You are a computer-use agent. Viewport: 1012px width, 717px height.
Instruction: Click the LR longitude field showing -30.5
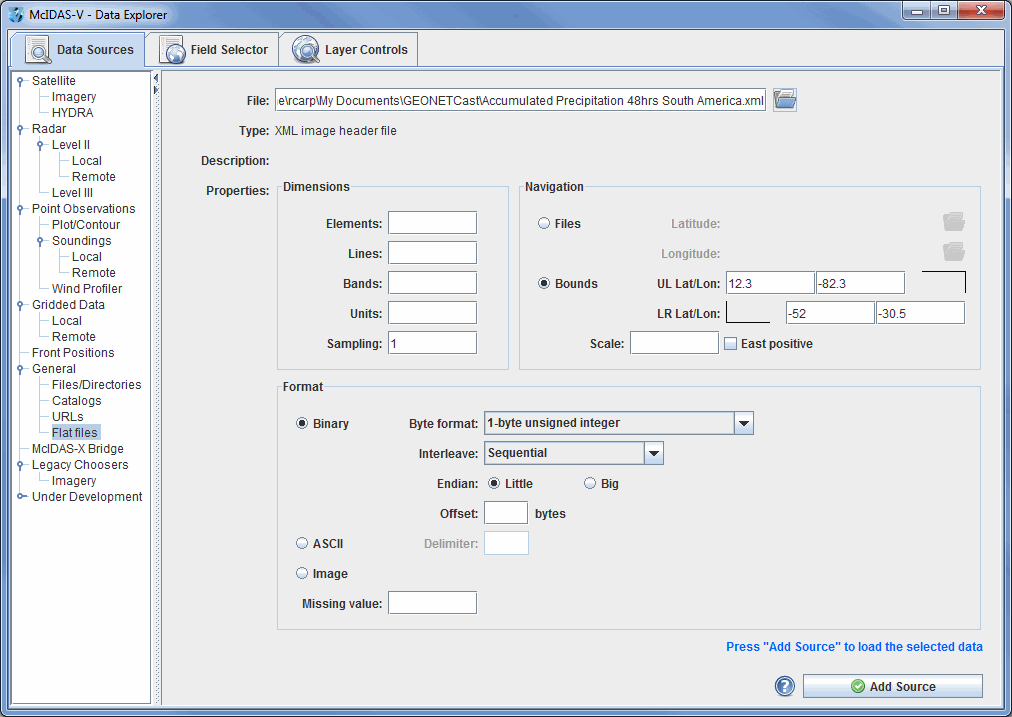[x=920, y=313]
